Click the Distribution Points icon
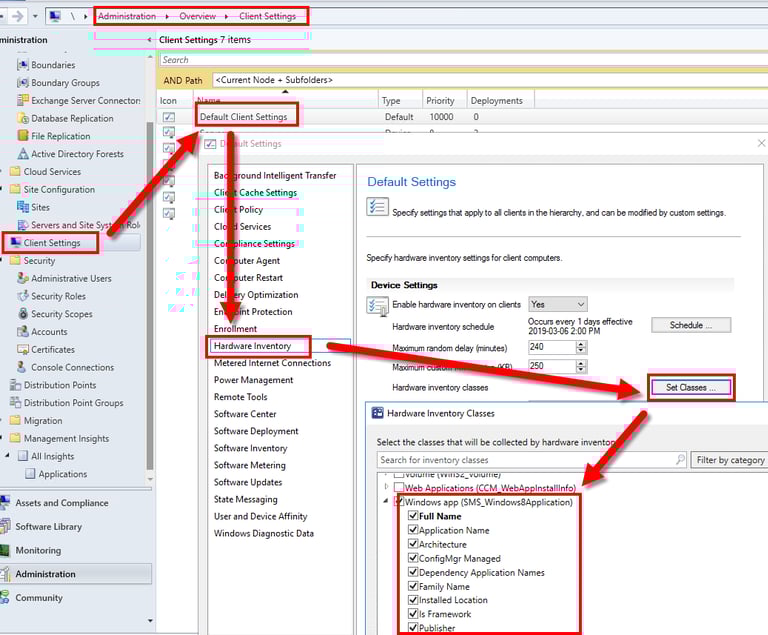768x635 pixels. point(15,385)
